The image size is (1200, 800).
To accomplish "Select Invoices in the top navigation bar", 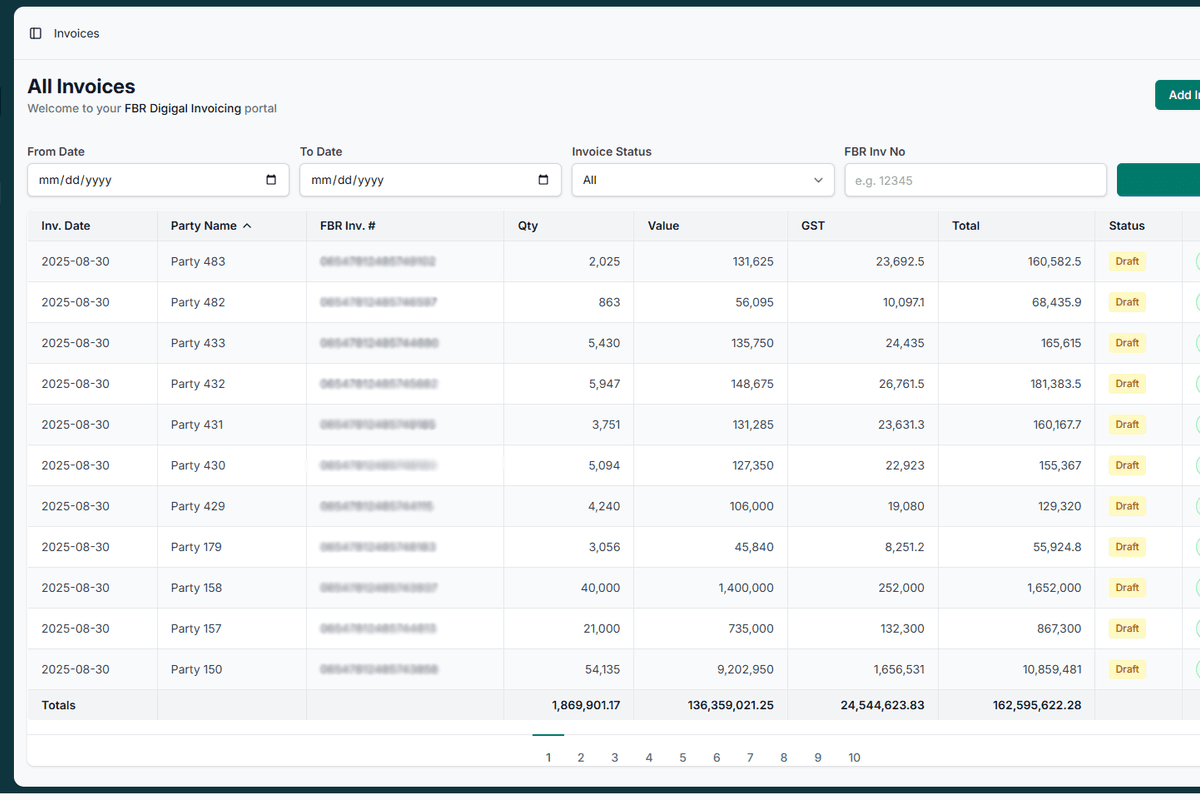I will click(75, 33).
